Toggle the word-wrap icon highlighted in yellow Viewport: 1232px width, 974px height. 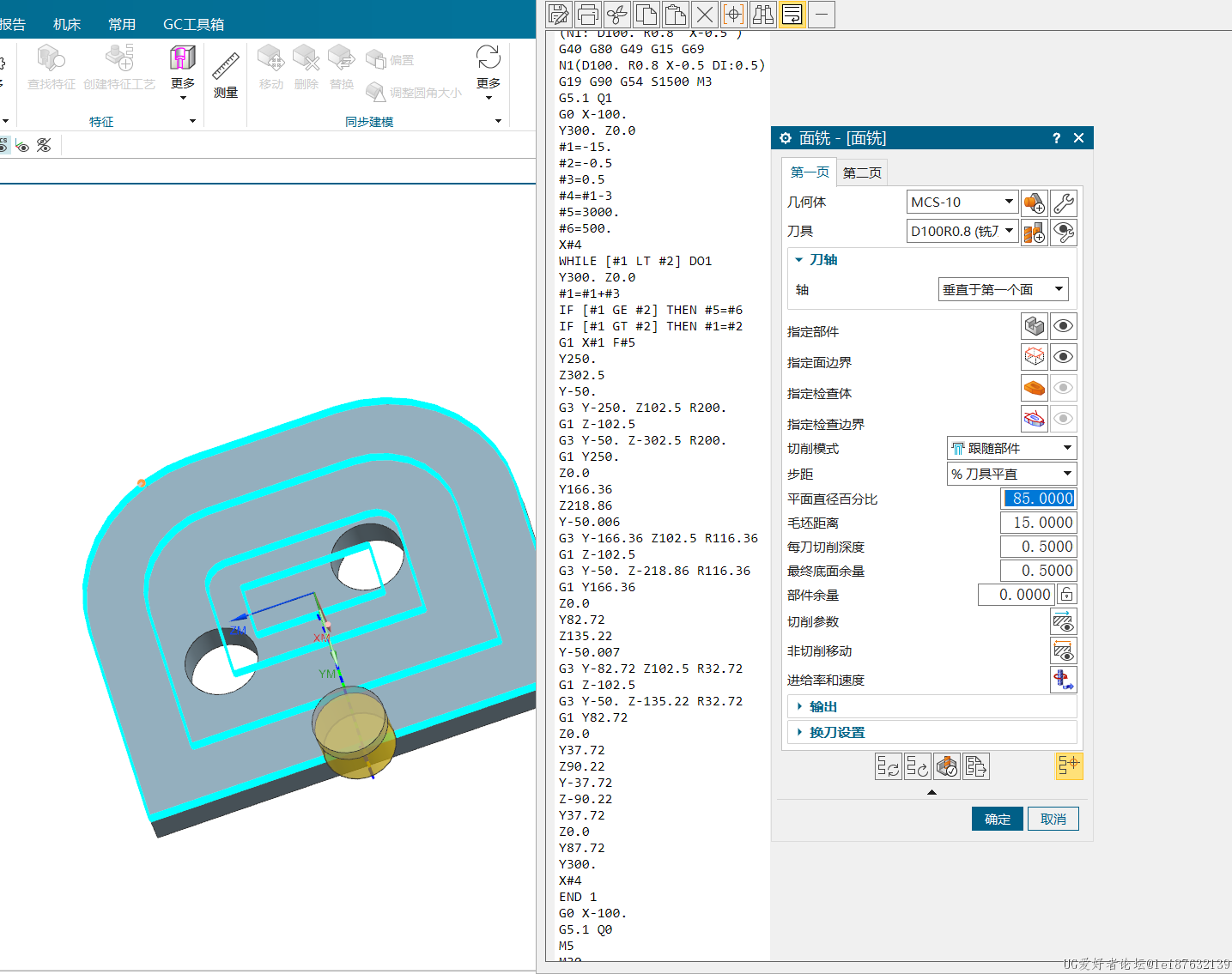[x=792, y=14]
